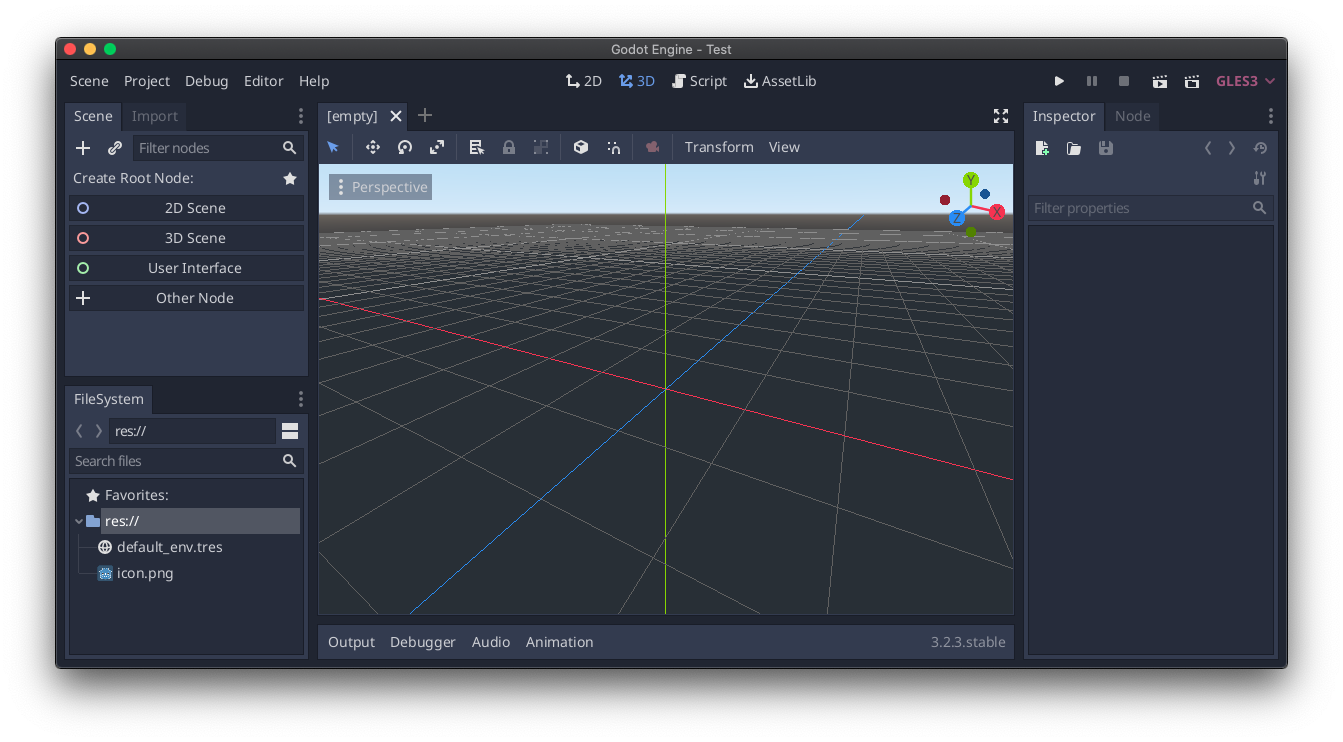This screenshot has width=1343, height=742.
Task: Add a new scene tab
Action: point(425,115)
